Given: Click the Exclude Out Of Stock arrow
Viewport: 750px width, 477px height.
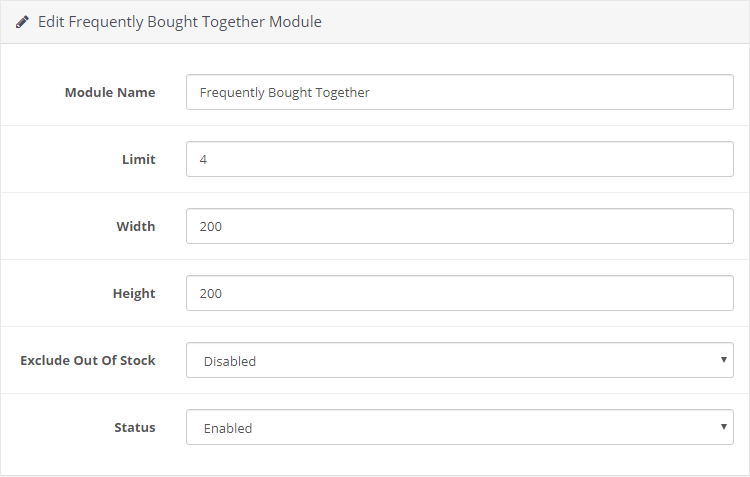Looking at the screenshot, I should coord(724,359).
